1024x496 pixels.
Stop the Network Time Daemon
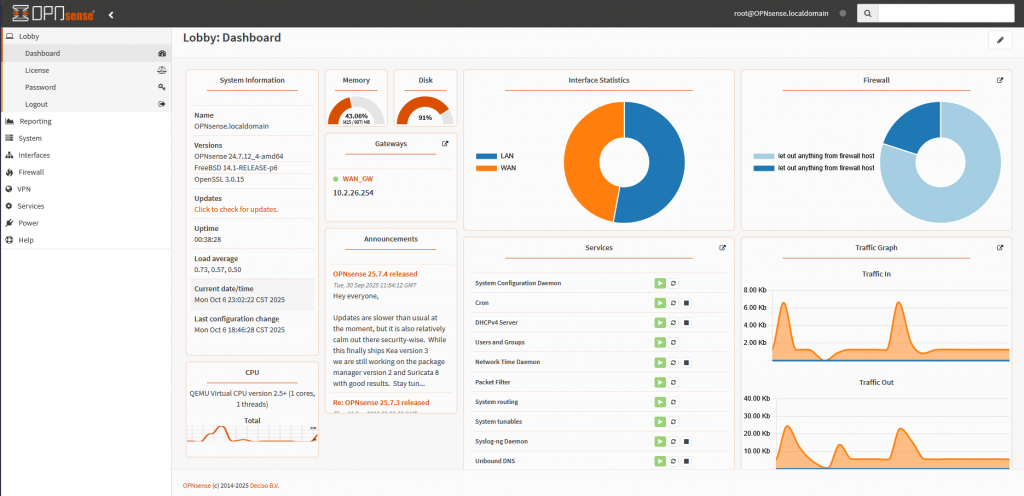click(686, 362)
